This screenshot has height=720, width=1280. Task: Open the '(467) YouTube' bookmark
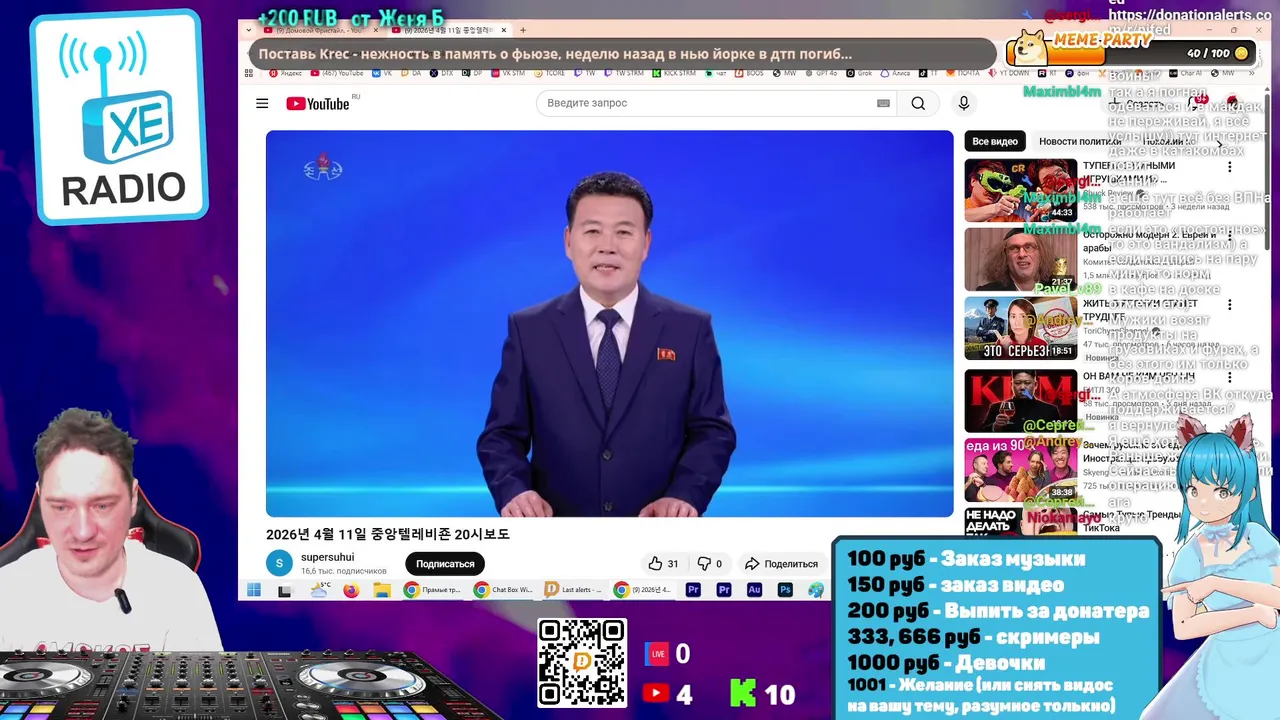(337, 73)
